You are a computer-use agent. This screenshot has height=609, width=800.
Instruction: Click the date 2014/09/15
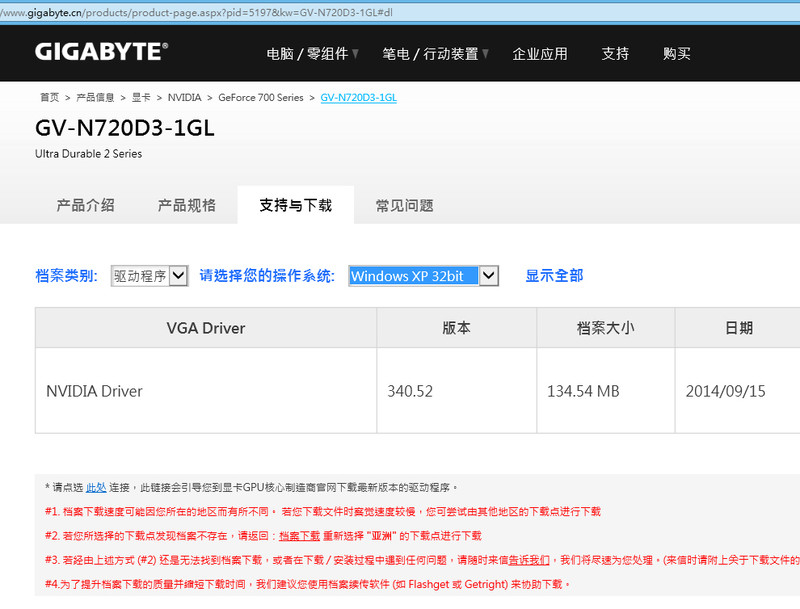[x=726, y=391]
